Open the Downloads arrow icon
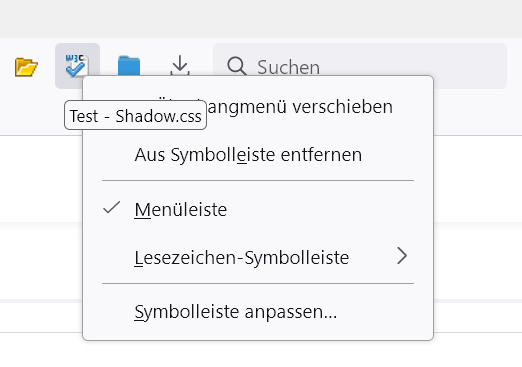The width and height of the screenshot is (522, 367). click(x=180, y=65)
